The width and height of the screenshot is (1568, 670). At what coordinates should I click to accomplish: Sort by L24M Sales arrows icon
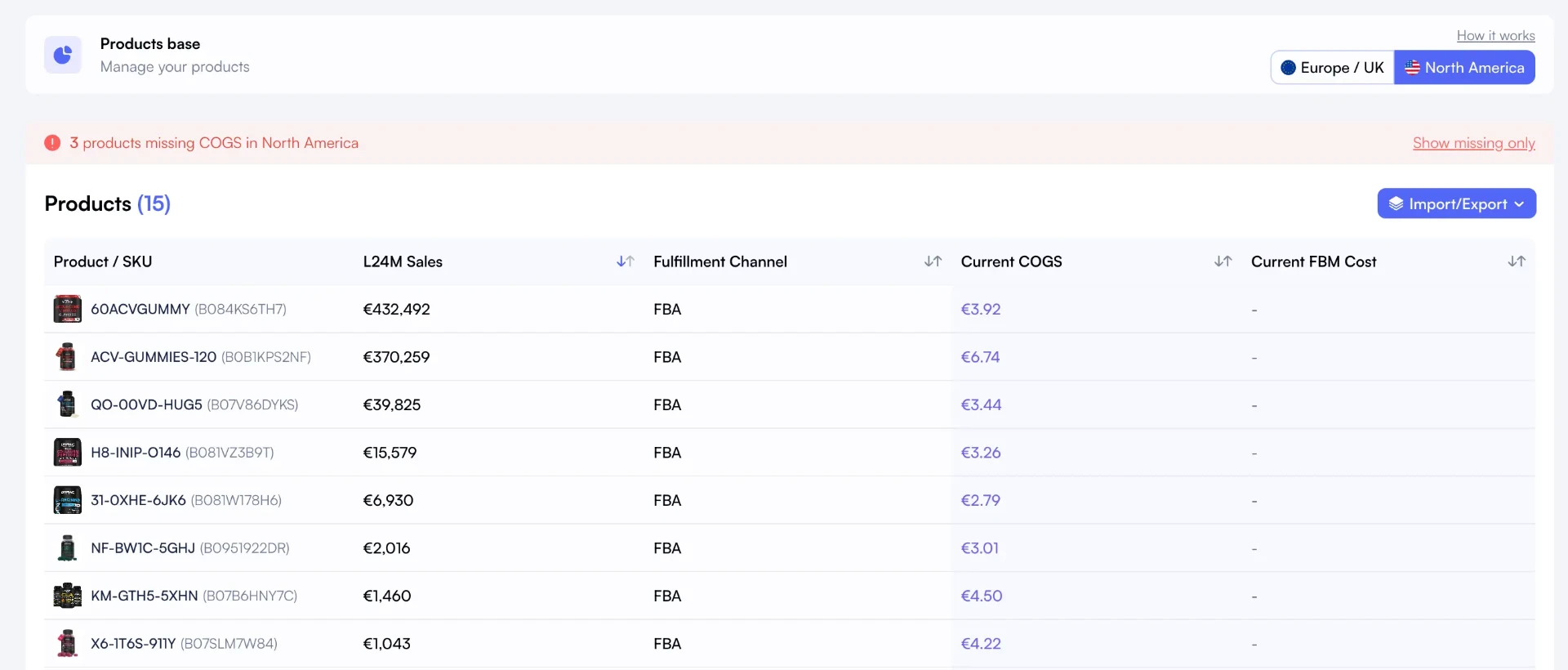[626, 261]
